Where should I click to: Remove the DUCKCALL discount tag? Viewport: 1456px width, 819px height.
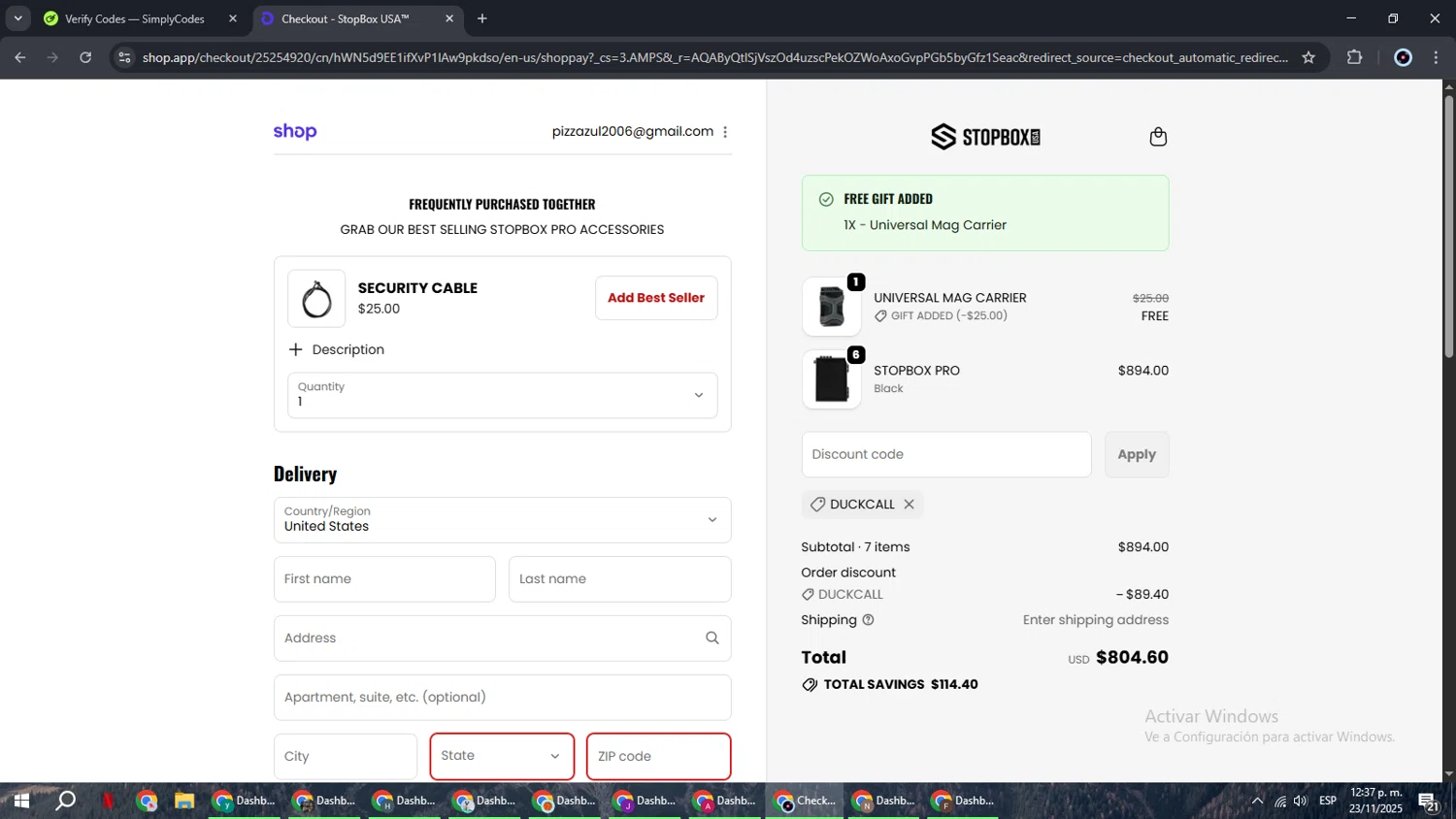tap(910, 505)
